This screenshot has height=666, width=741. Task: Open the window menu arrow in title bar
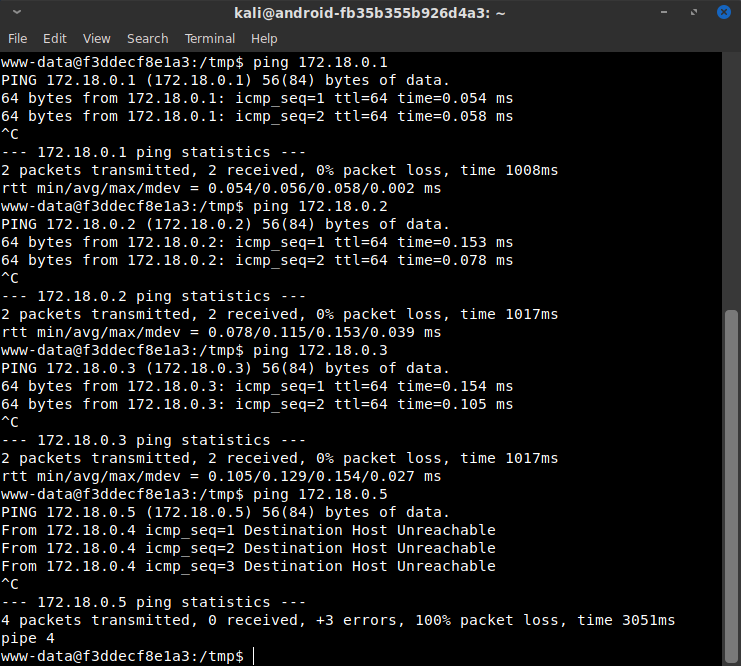(17, 13)
